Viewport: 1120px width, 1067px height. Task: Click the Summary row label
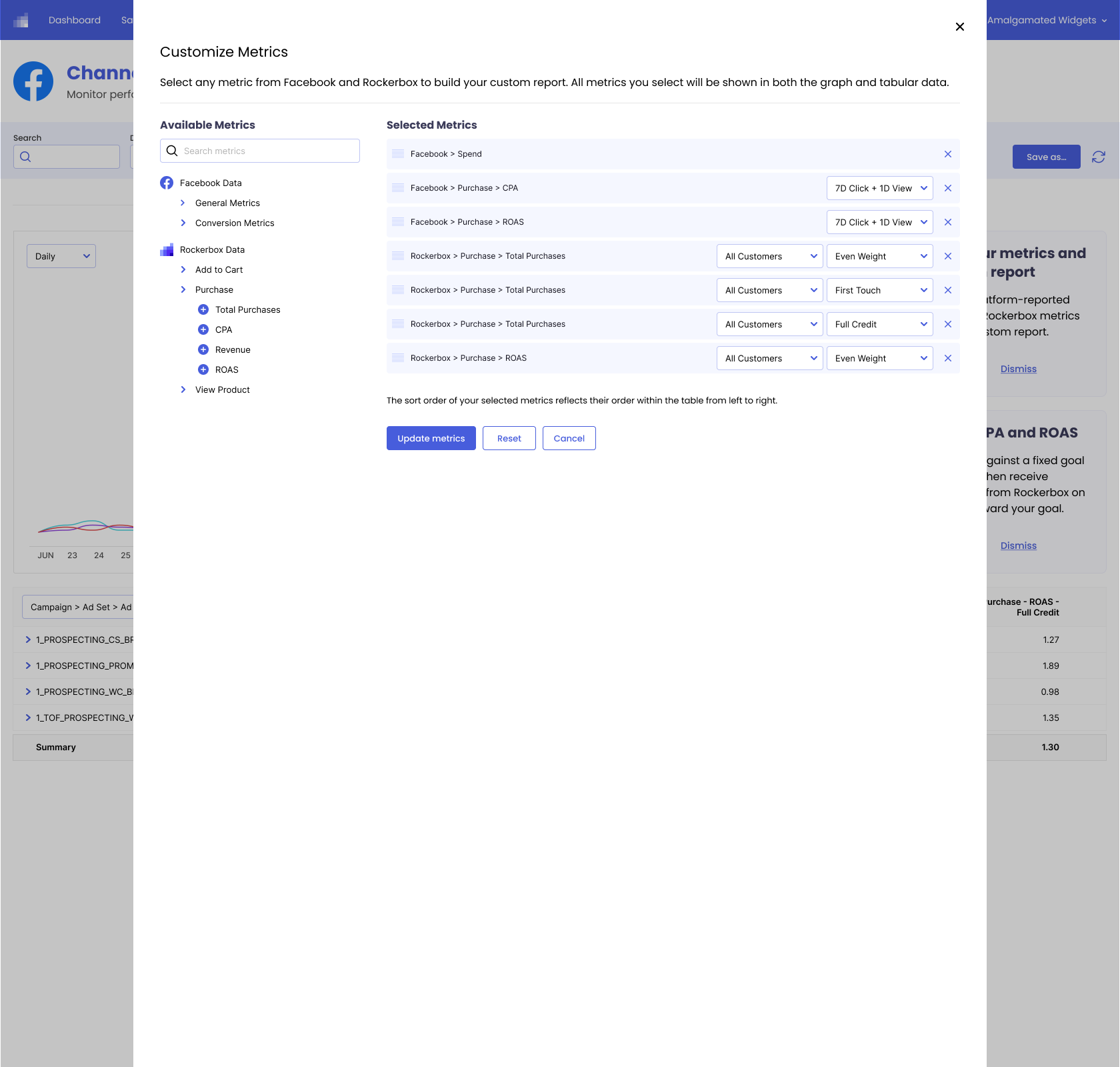(x=56, y=747)
